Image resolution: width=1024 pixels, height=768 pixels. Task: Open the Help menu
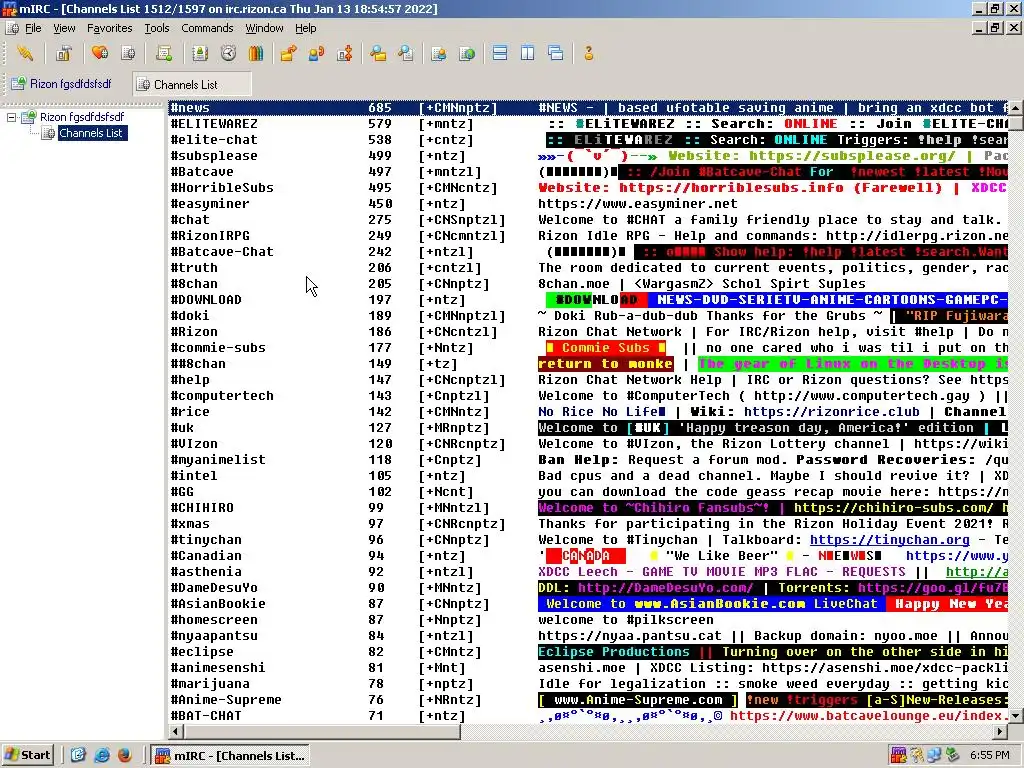pos(305,28)
